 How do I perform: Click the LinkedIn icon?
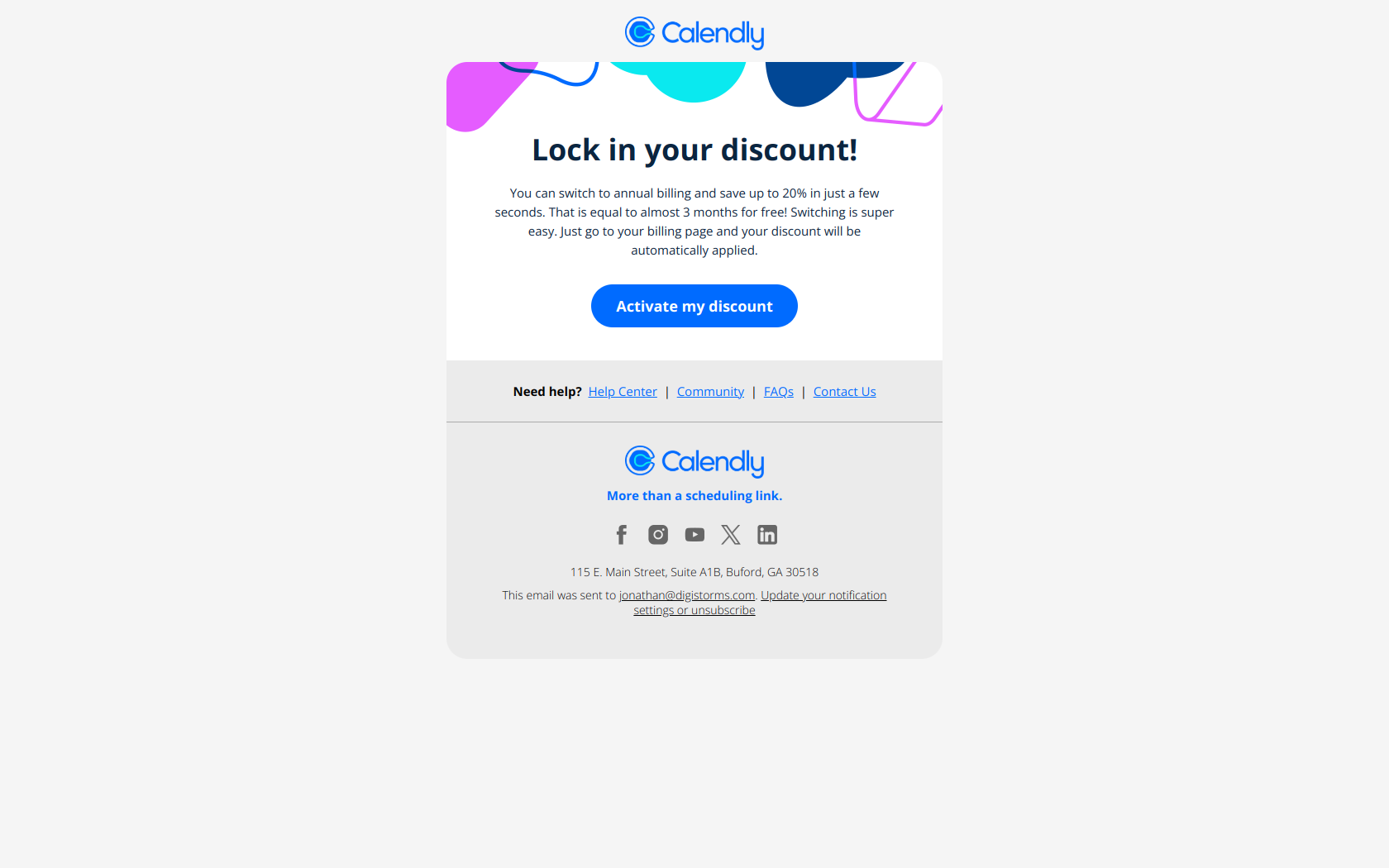[x=767, y=535]
